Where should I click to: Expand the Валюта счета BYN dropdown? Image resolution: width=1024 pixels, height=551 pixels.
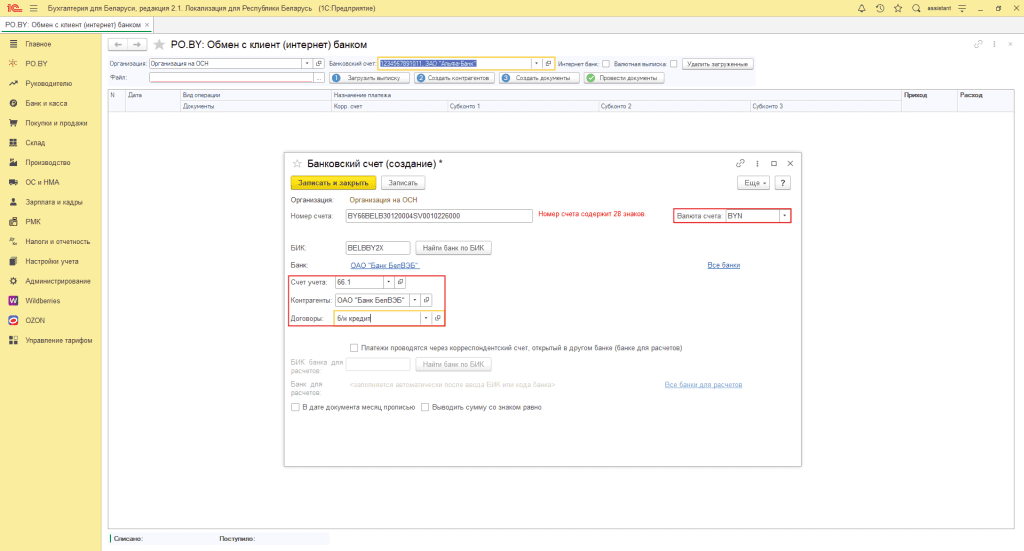pos(784,215)
